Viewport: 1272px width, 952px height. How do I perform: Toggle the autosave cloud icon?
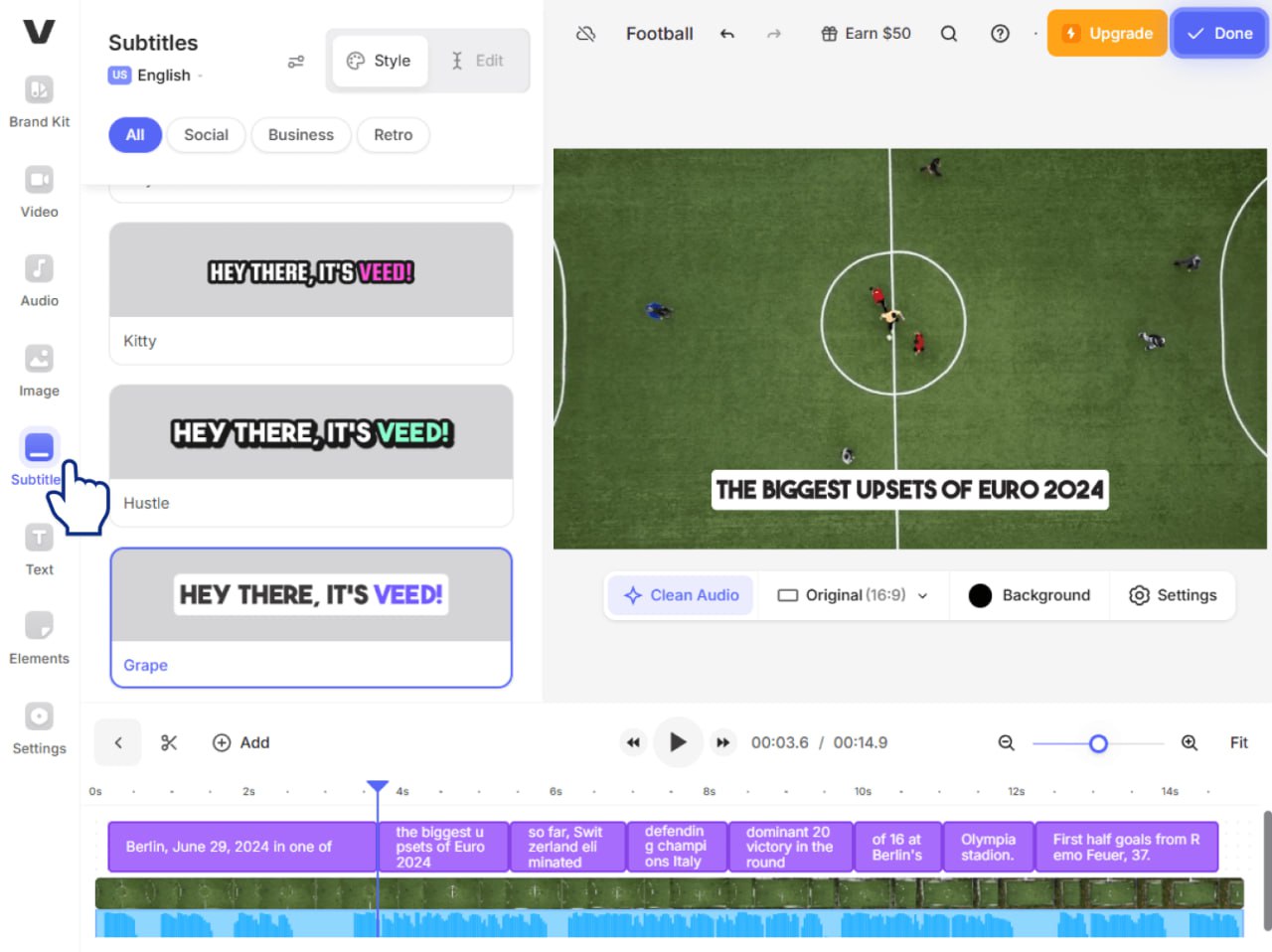(x=586, y=33)
